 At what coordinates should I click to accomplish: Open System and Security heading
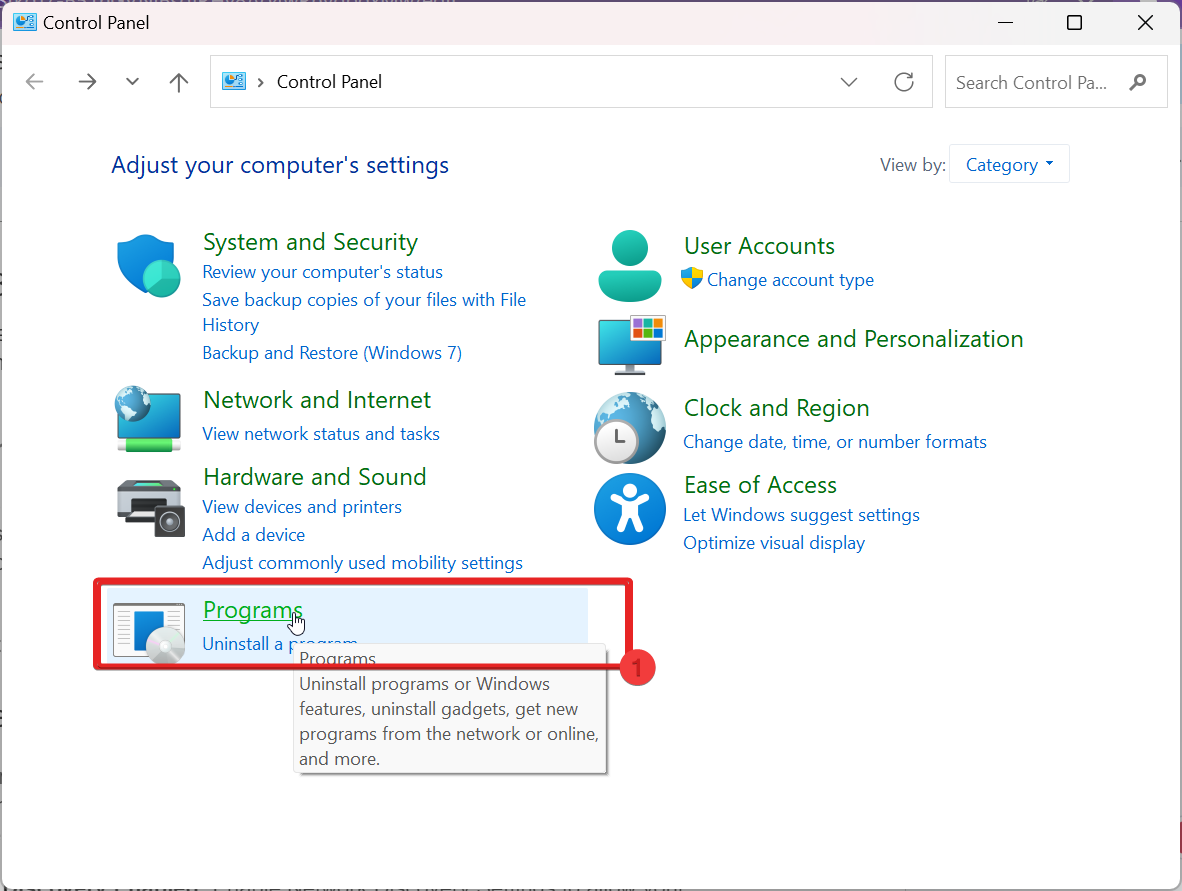(x=310, y=242)
